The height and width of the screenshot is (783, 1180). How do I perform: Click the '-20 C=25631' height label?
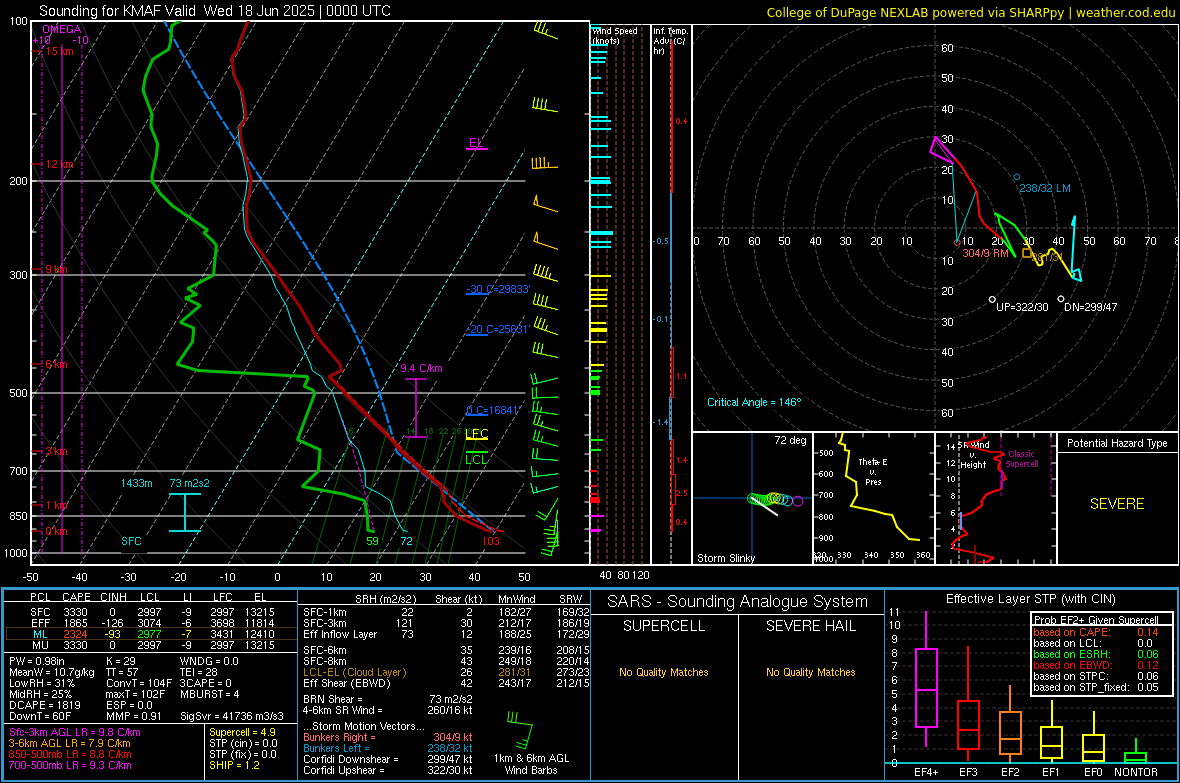(x=497, y=329)
